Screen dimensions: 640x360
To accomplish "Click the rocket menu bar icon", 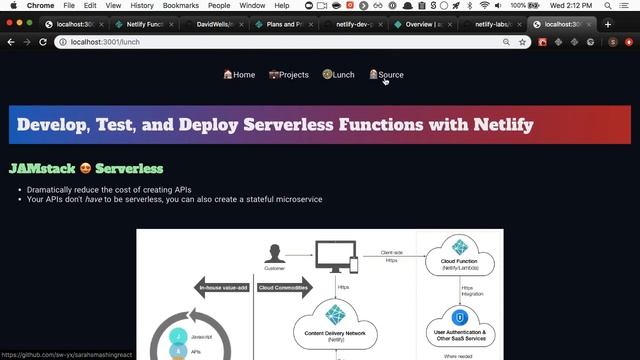I will [x=456, y=6].
